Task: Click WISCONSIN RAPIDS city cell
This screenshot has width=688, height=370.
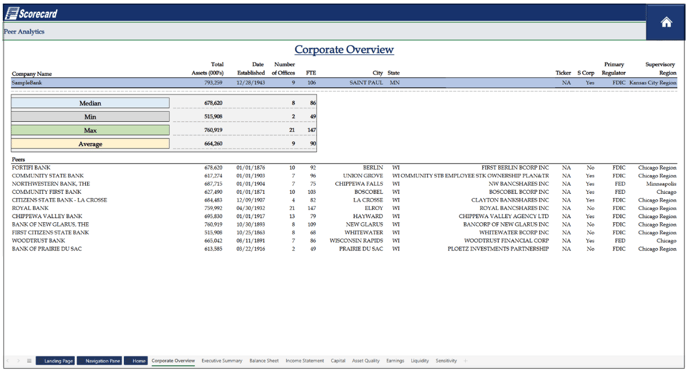Action: click(356, 241)
